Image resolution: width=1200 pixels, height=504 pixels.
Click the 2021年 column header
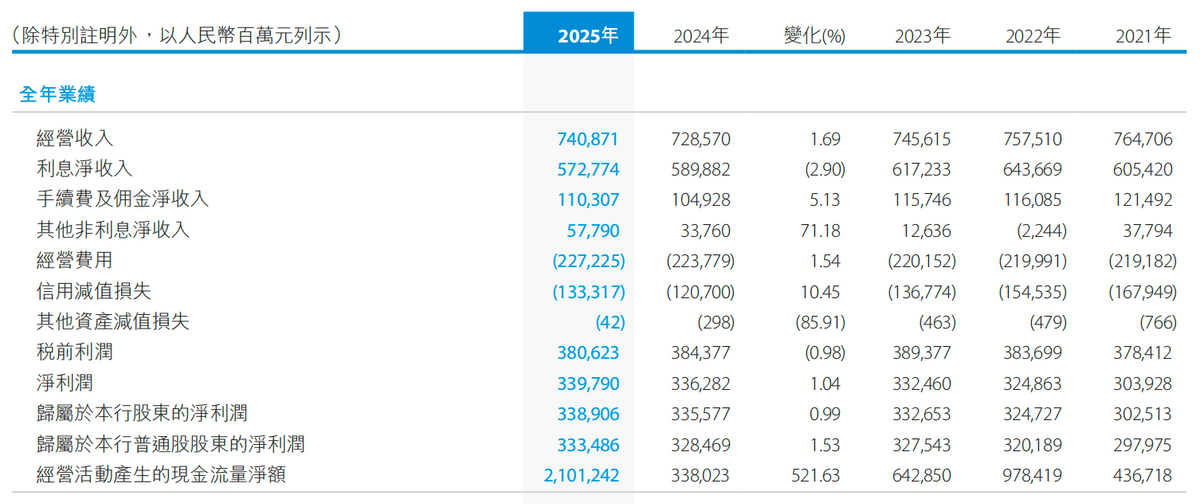click(1143, 36)
